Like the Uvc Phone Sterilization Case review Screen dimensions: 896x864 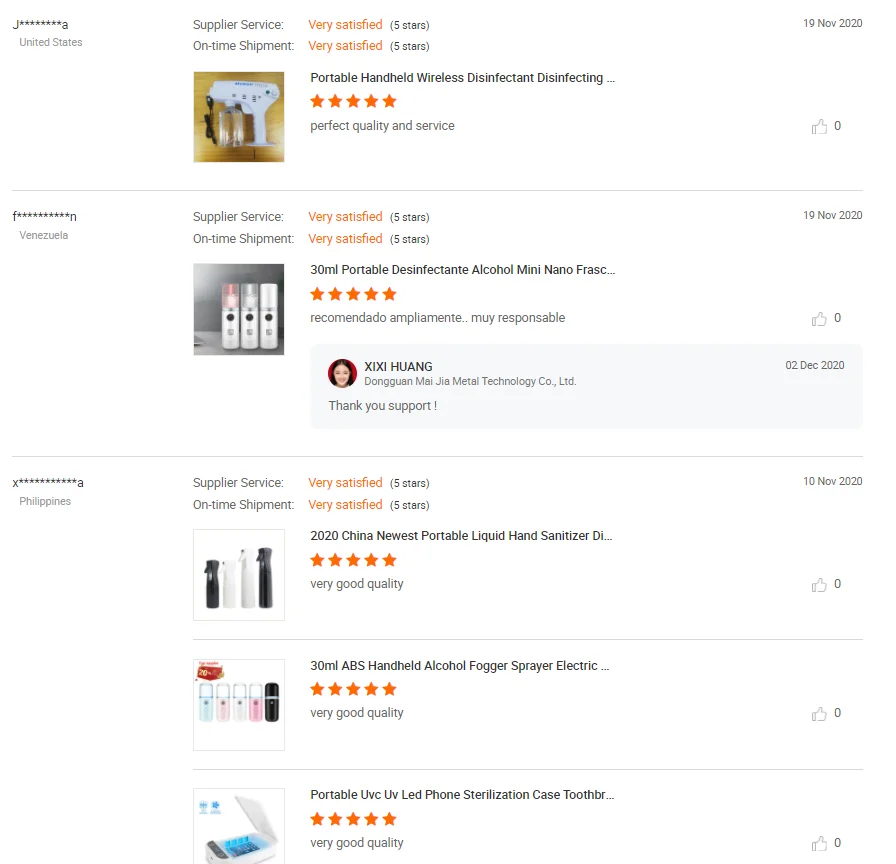(820, 843)
